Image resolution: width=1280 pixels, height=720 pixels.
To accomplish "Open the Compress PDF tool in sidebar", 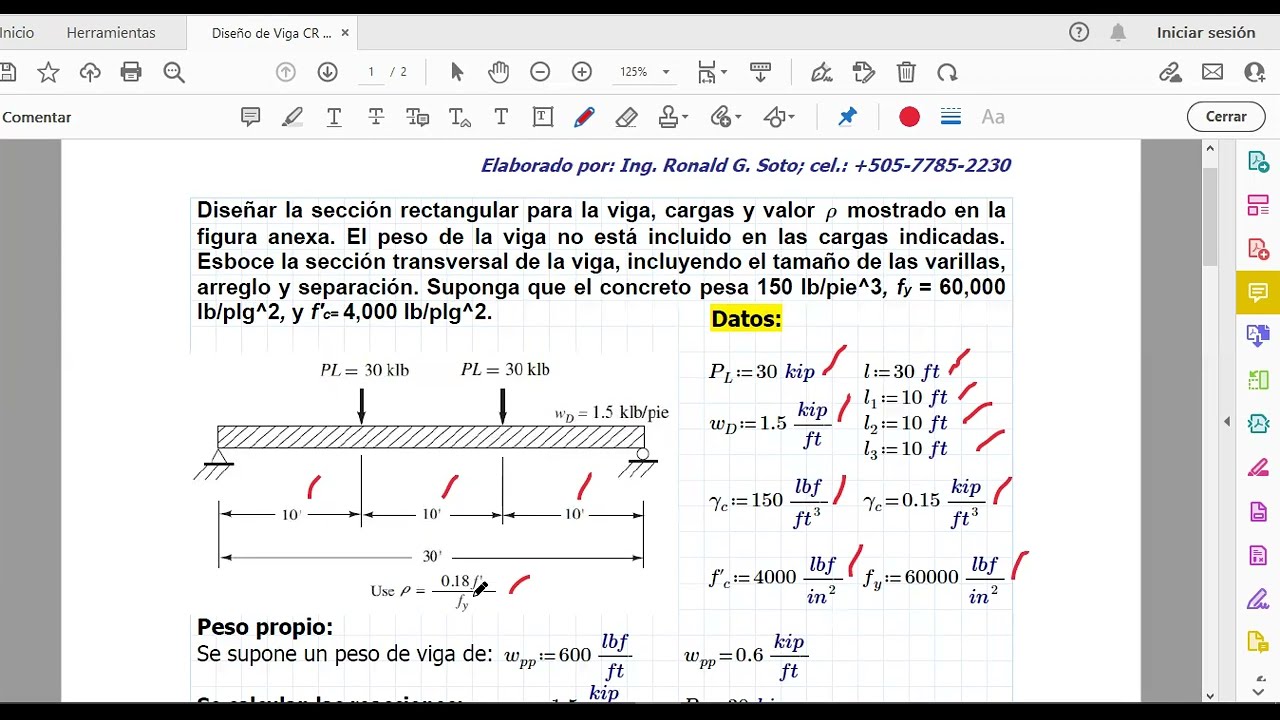I will (1258, 424).
